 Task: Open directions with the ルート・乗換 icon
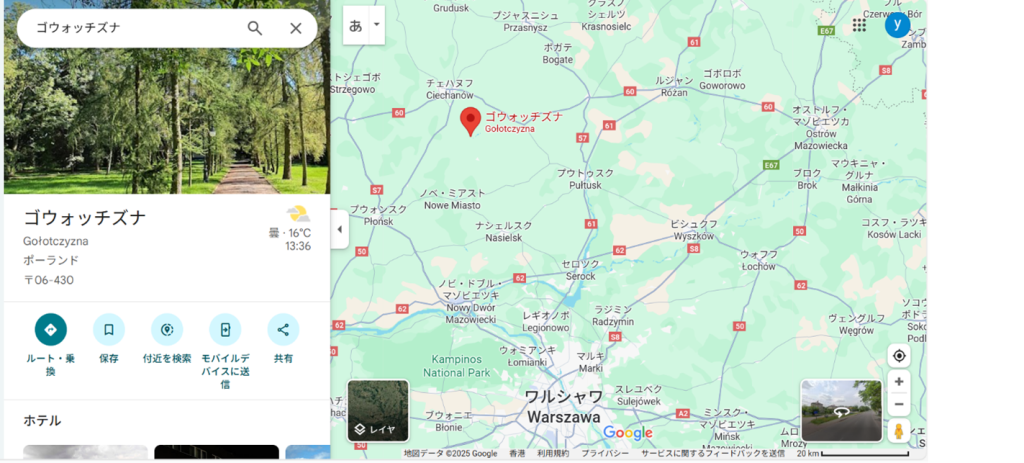pyautogui.click(x=51, y=330)
